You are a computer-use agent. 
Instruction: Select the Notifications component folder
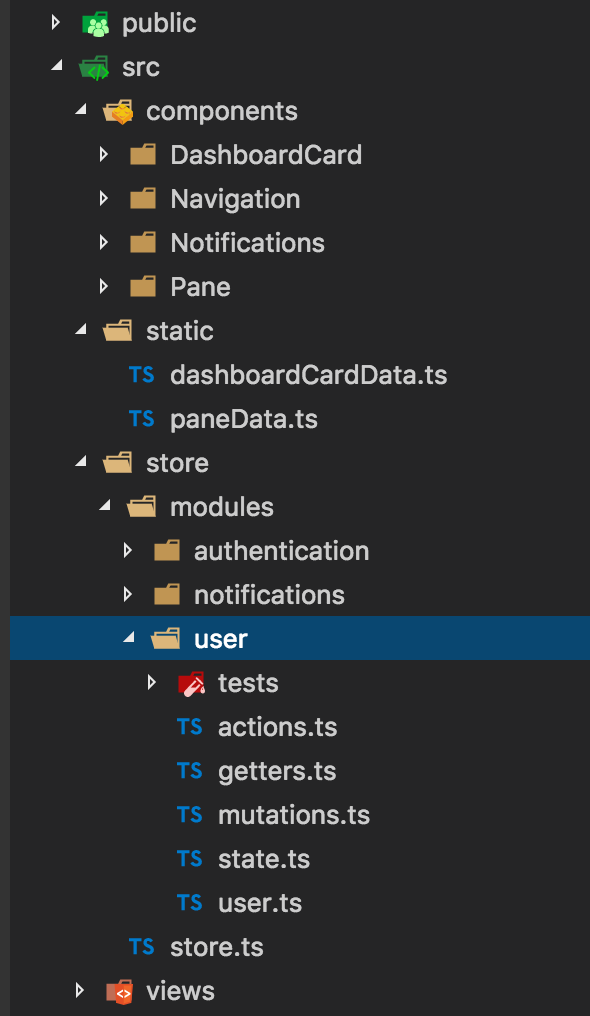click(x=247, y=243)
